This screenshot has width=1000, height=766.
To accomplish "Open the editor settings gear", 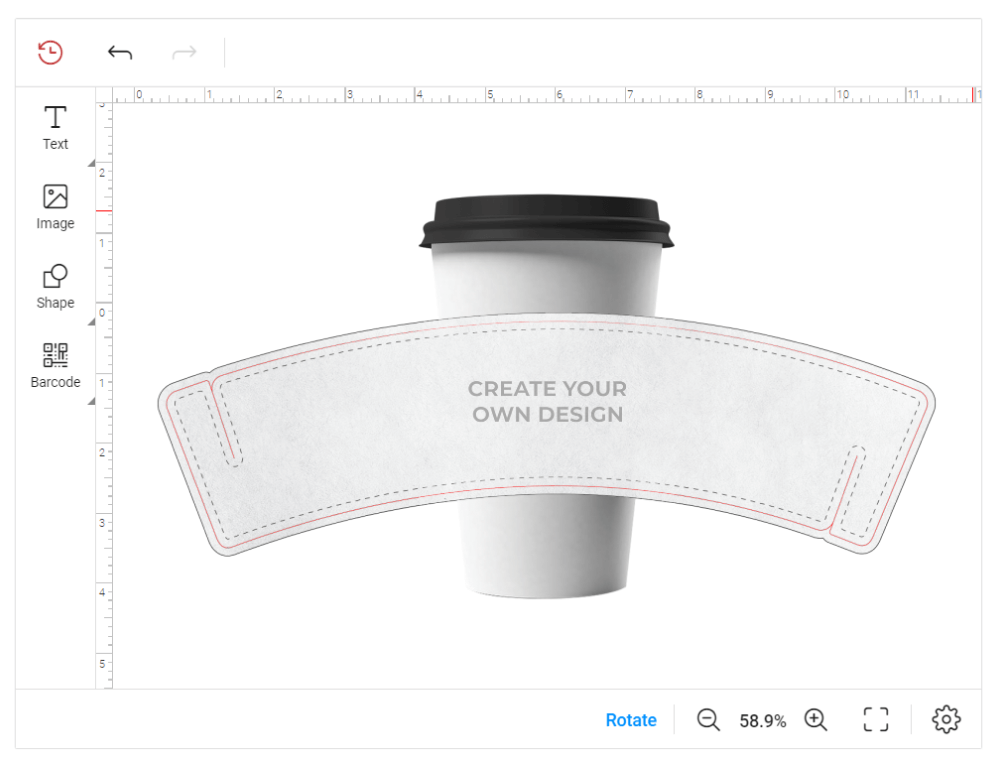I will 945,719.
